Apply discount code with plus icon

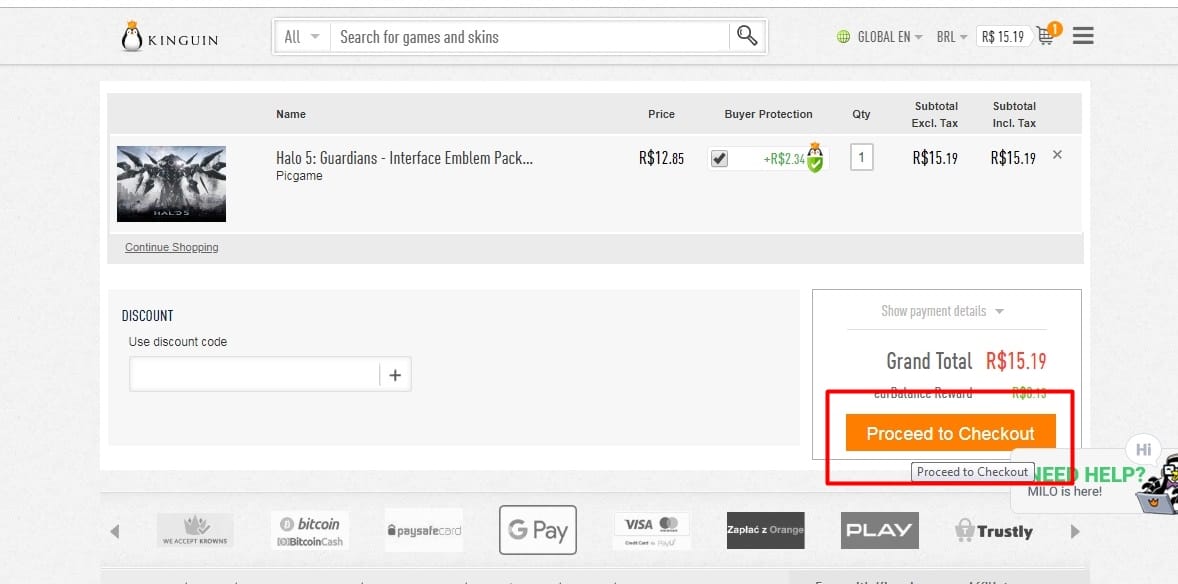[395, 374]
